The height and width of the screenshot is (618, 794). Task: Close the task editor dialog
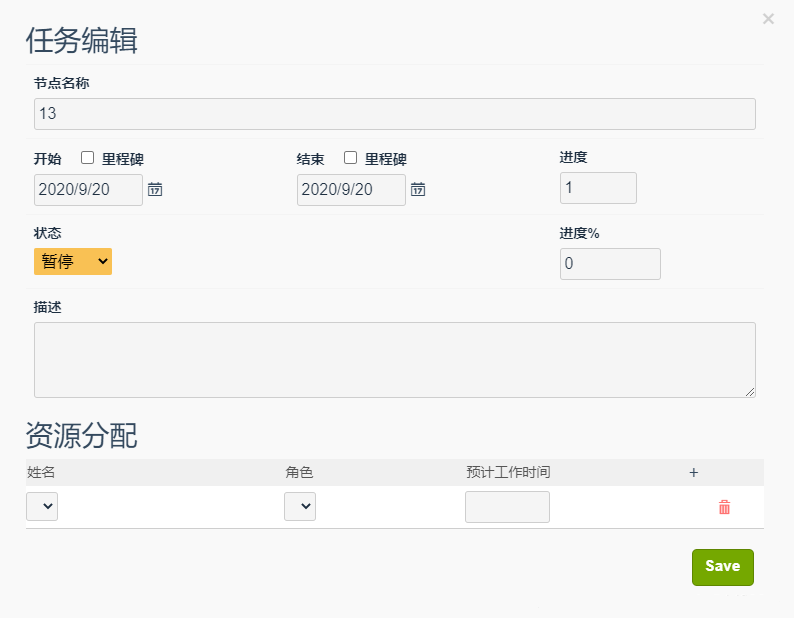tap(768, 18)
